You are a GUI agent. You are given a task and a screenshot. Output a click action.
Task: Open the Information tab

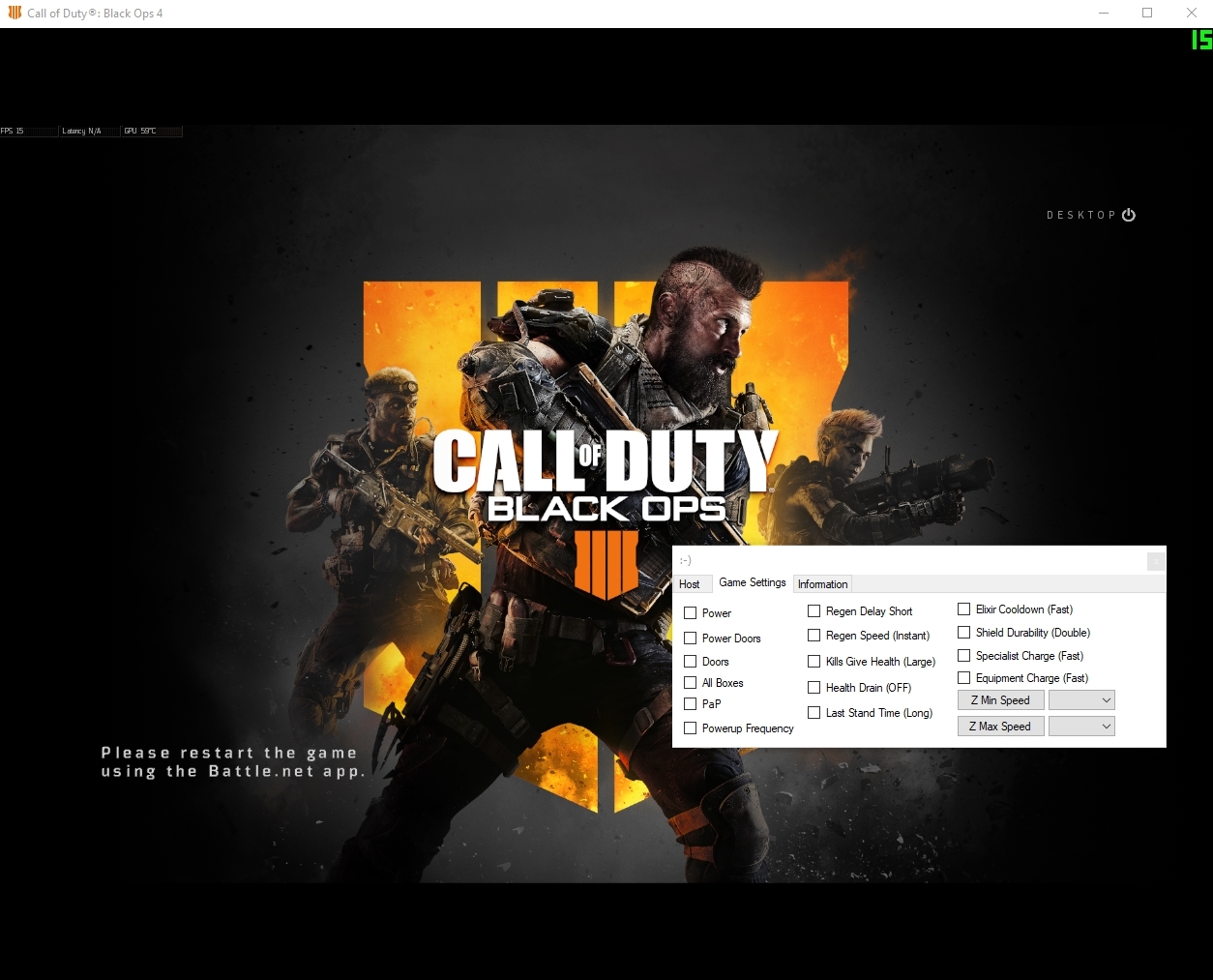click(x=823, y=584)
